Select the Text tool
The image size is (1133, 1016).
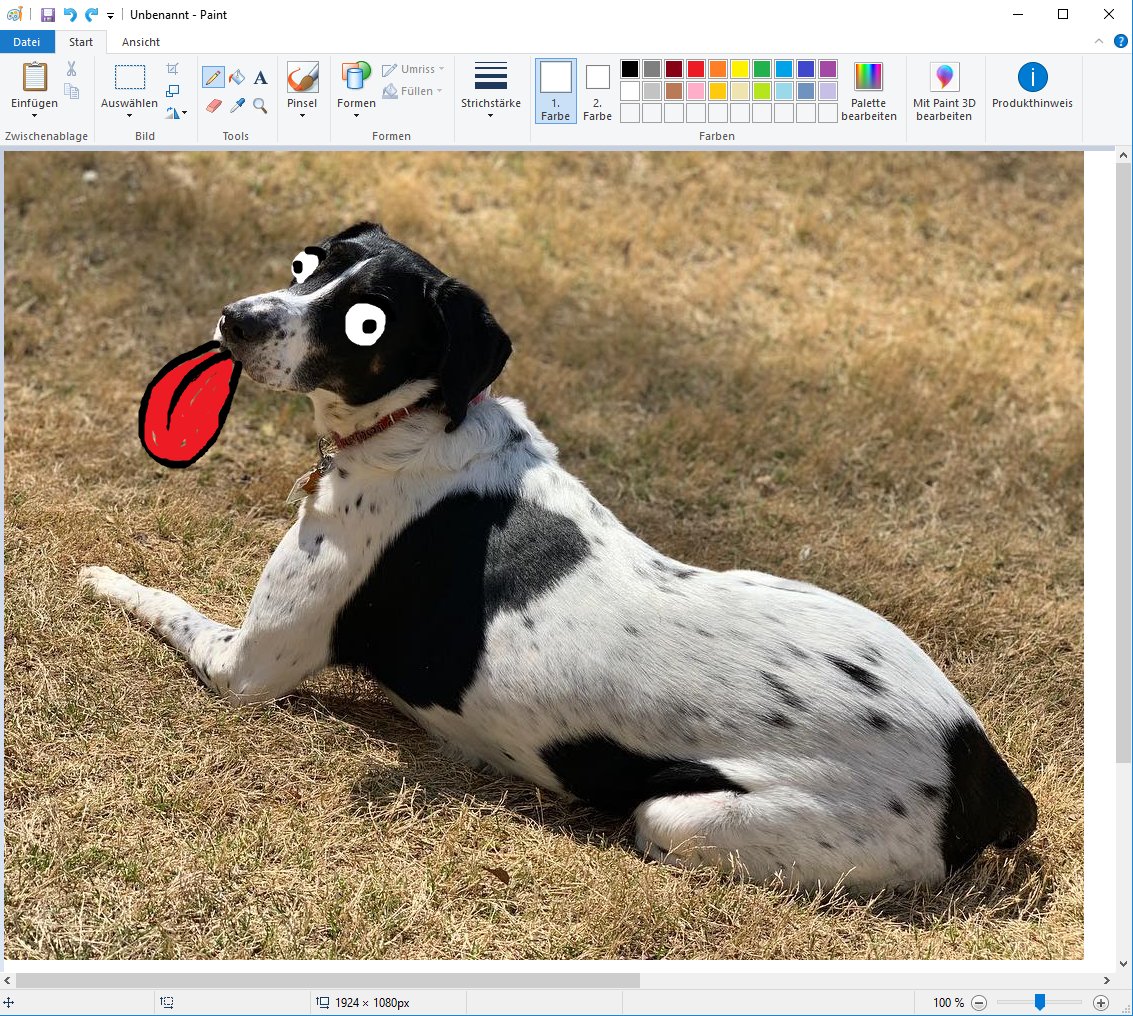click(x=261, y=77)
